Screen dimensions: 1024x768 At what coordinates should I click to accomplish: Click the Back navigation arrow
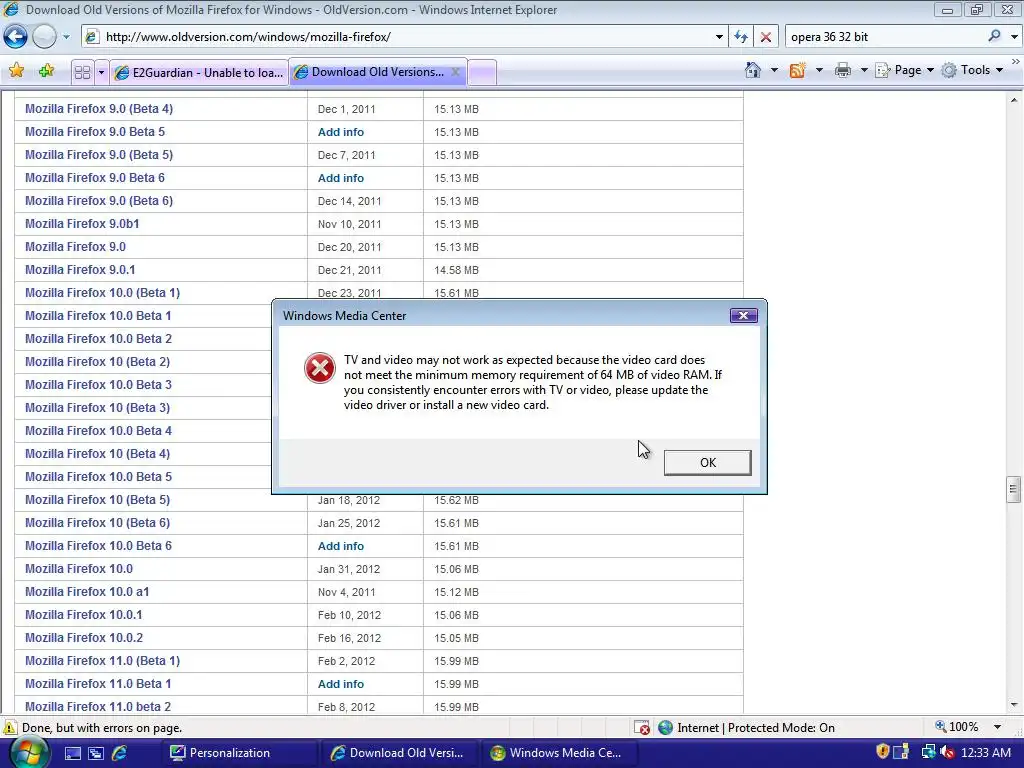pyautogui.click(x=15, y=37)
